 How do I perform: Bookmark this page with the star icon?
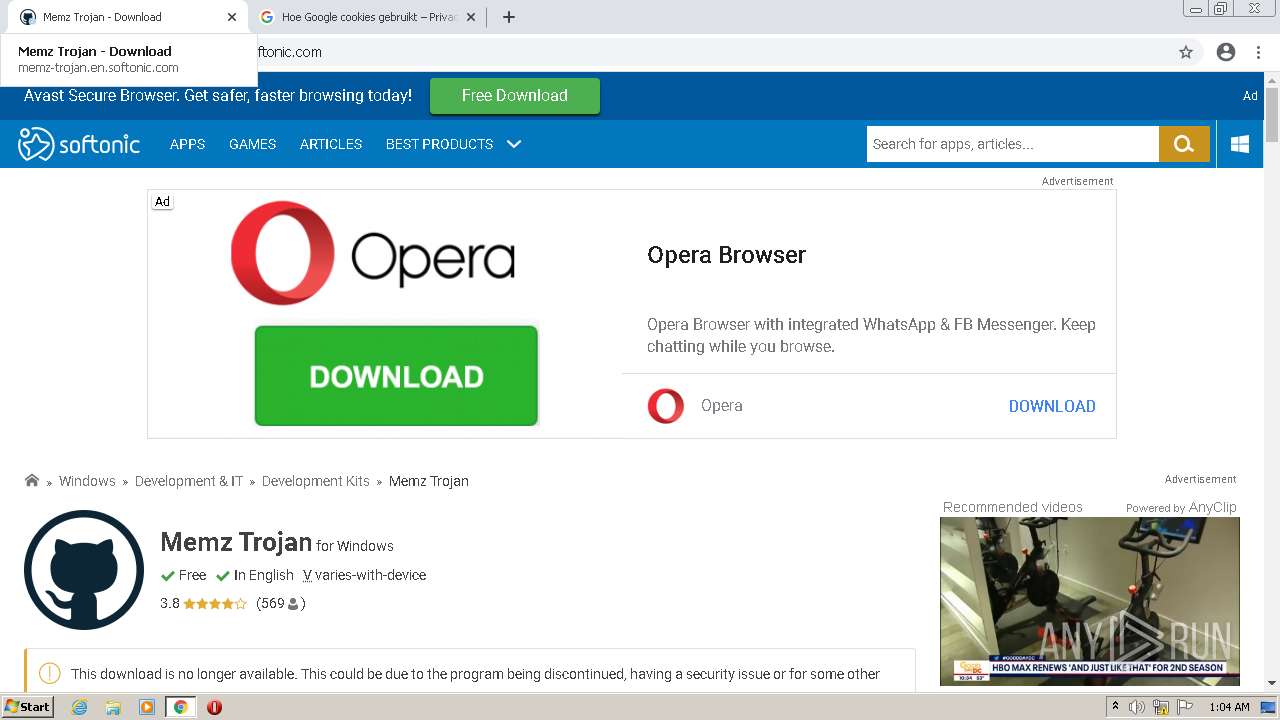pos(1186,52)
